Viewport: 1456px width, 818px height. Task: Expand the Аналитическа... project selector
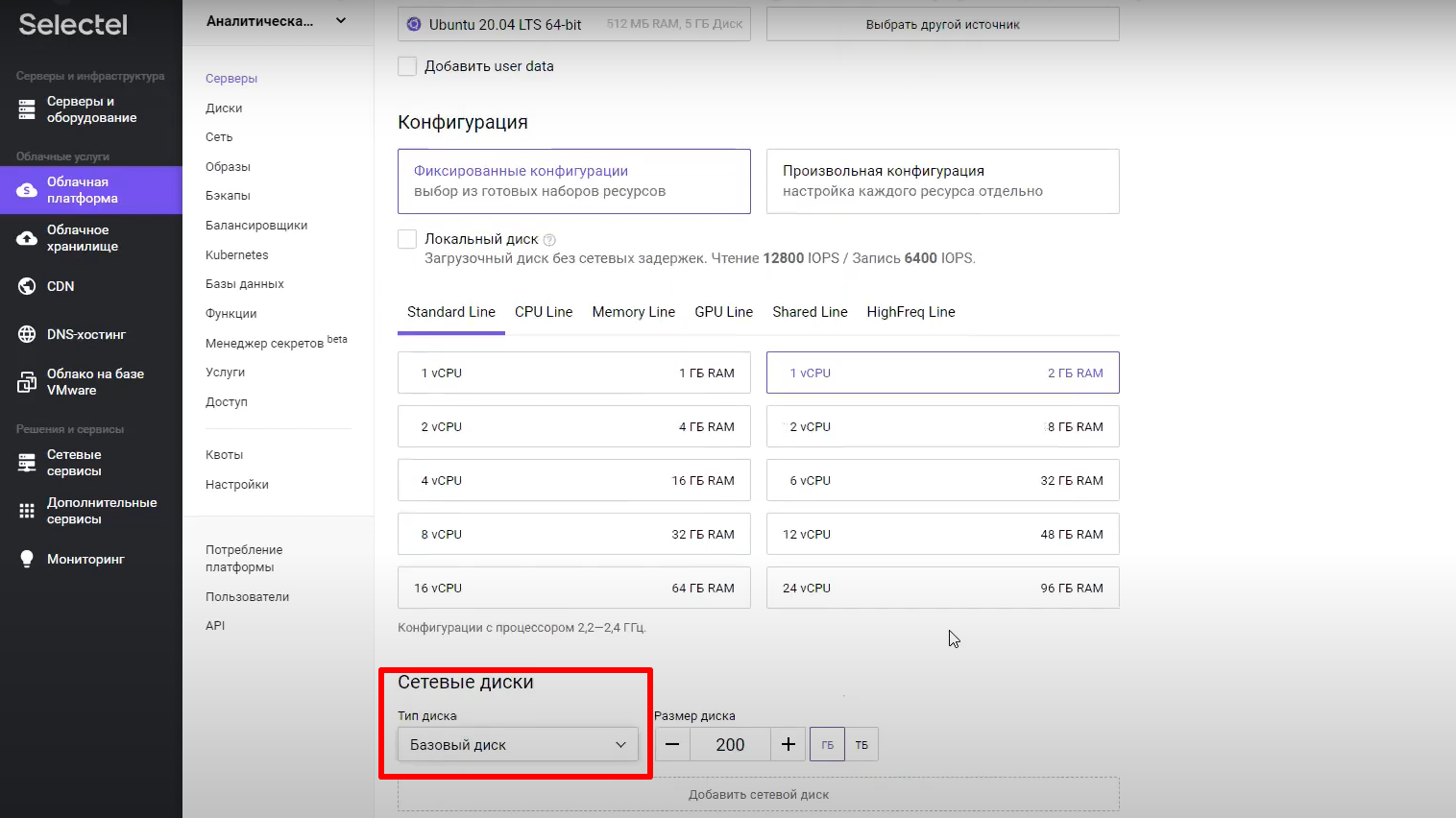click(277, 21)
